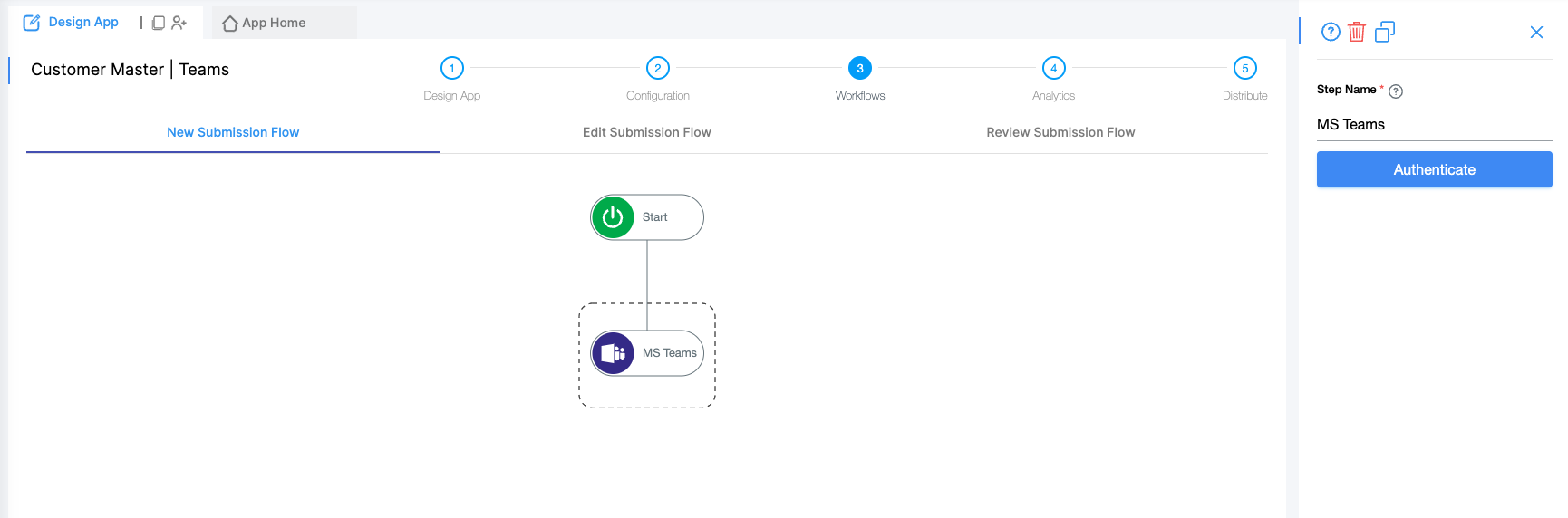Go to step 5 Distribute

[1244, 68]
